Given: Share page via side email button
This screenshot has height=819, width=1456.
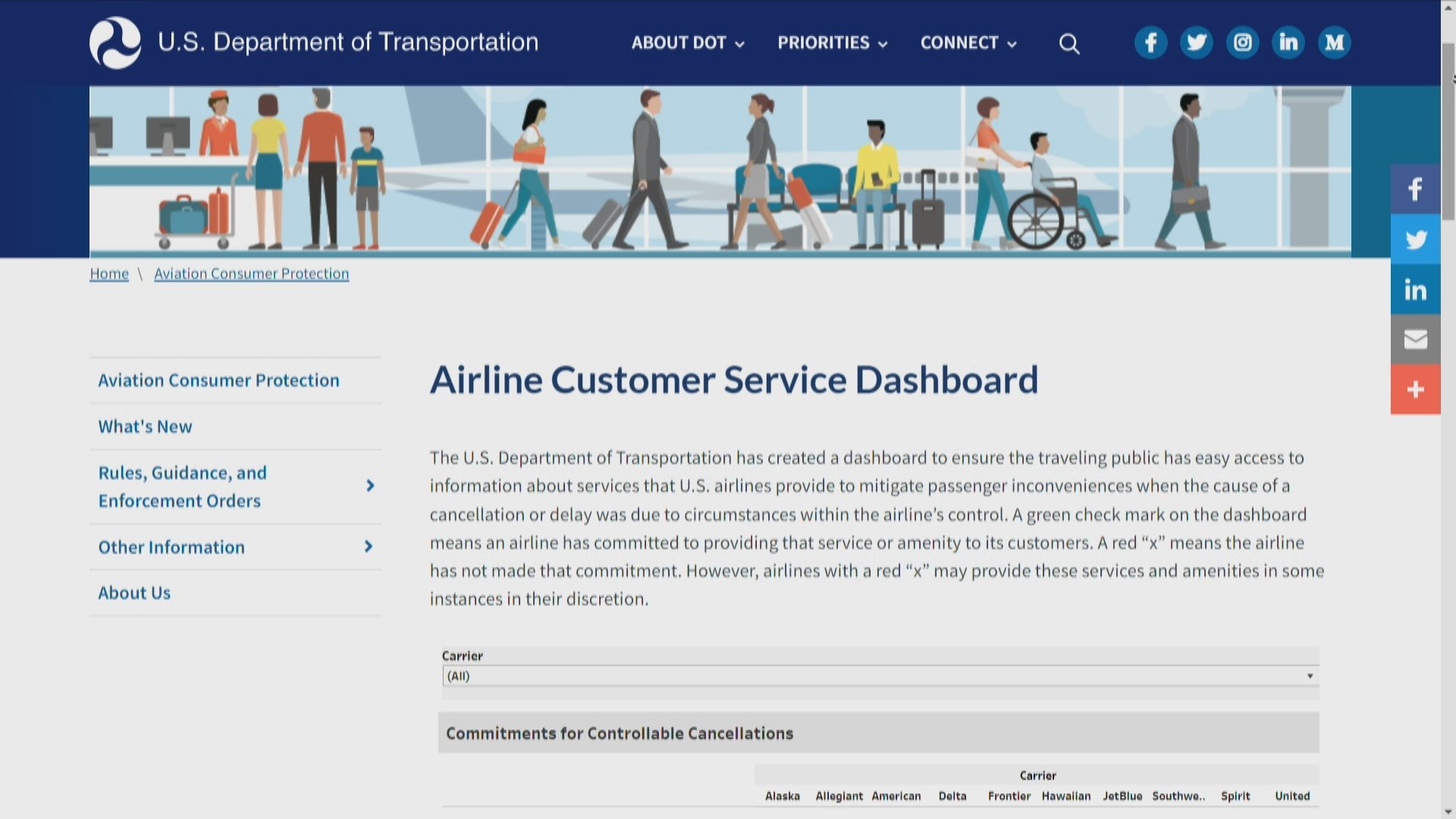Looking at the screenshot, I should click(1415, 339).
